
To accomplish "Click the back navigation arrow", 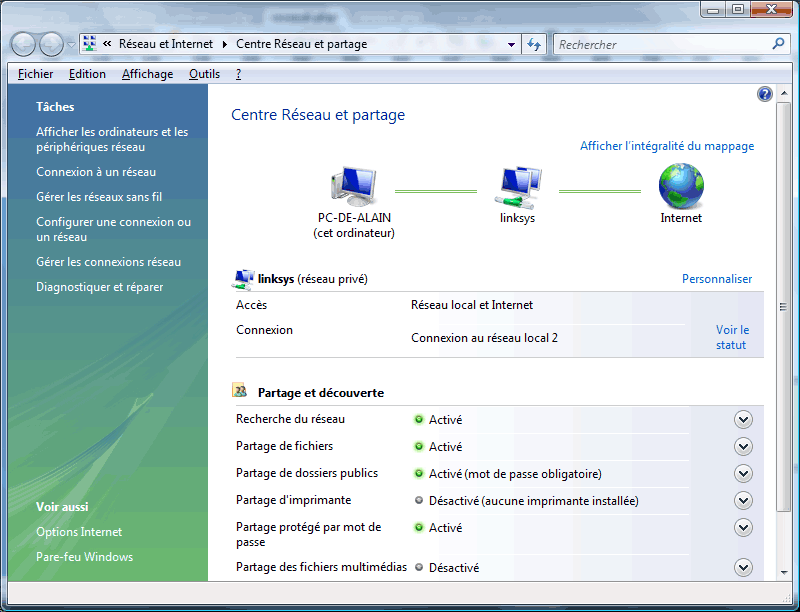I will point(24,44).
